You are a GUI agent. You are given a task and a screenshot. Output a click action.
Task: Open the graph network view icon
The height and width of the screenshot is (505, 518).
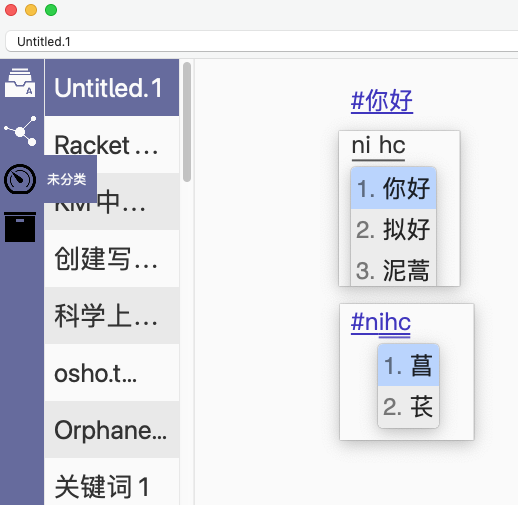pyautogui.click(x=20, y=131)
